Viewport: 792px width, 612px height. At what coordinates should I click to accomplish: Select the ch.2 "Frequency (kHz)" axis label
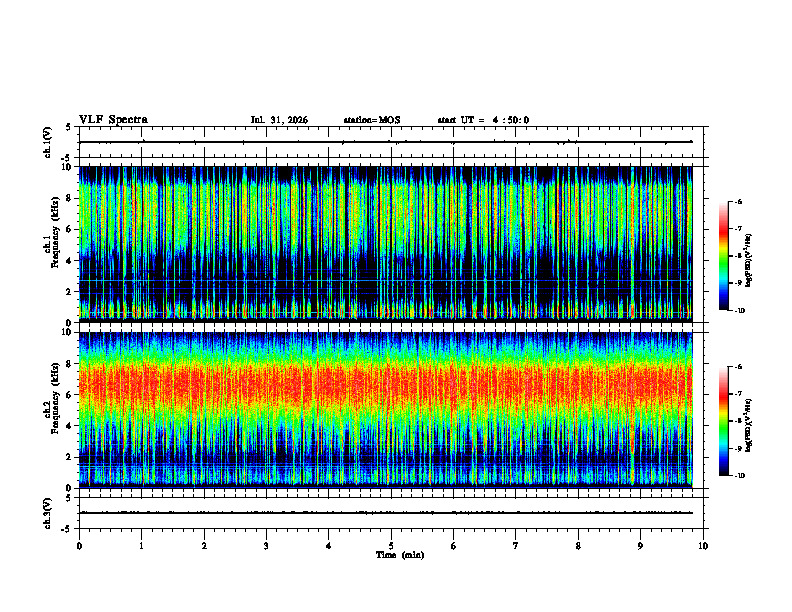point(55,397)
